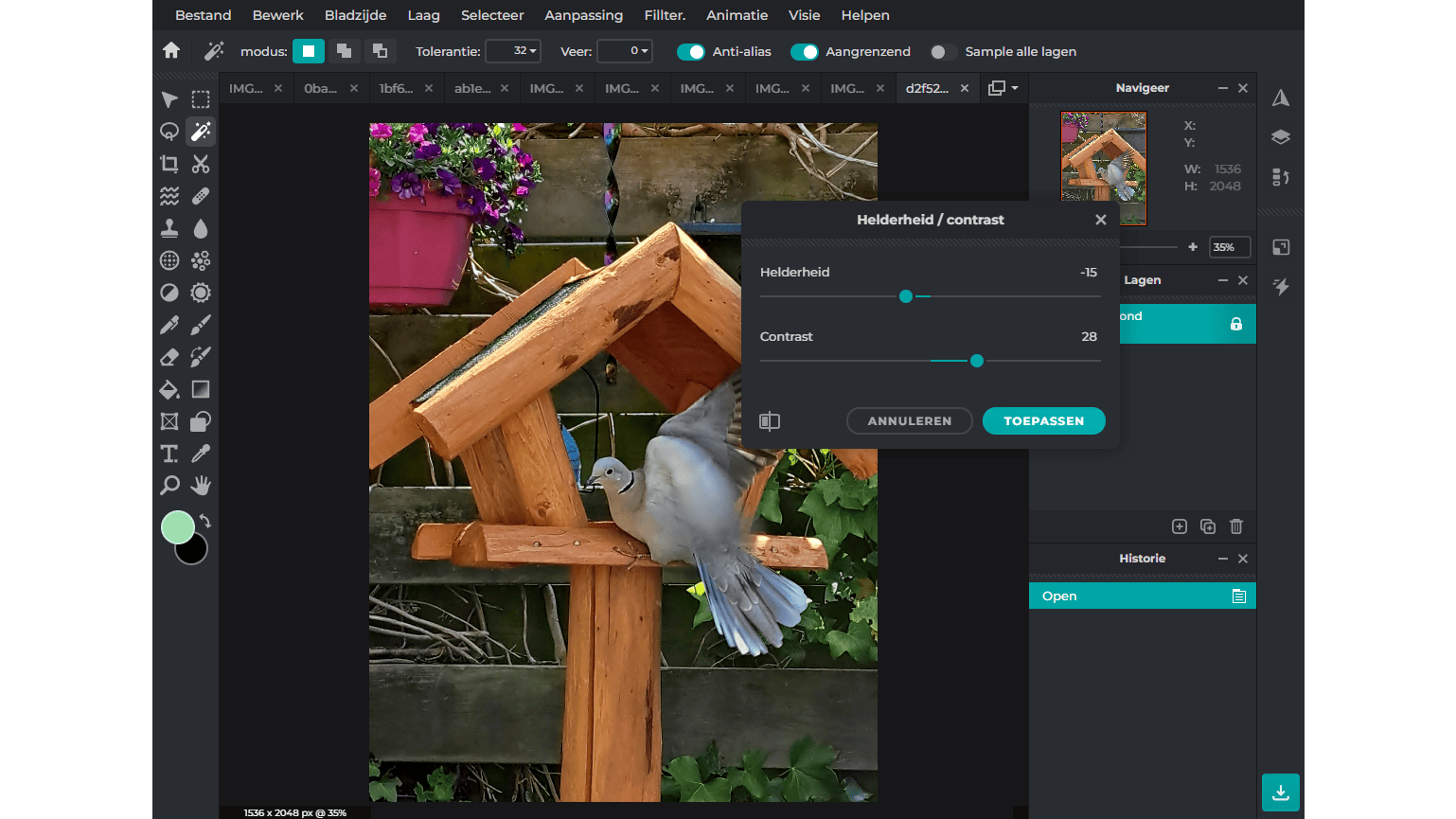Select the Lasso selection tool
Viewport: 1456px width, 819px height.
pos(169,132)
